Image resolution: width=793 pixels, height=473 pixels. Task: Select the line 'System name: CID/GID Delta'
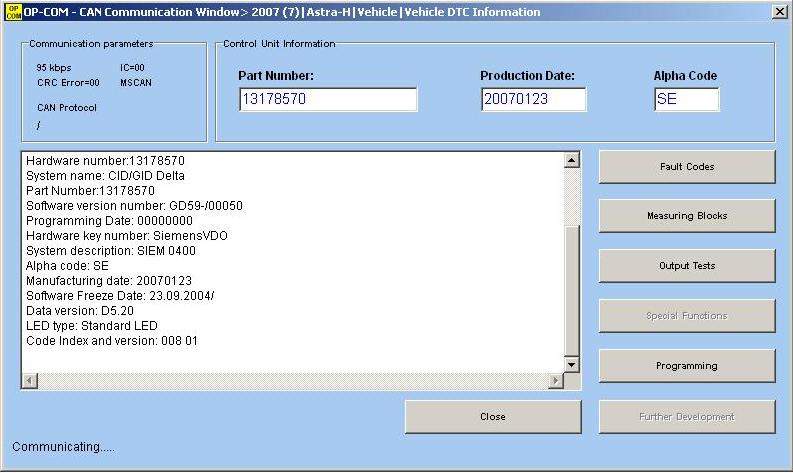[x=105, y=176]
